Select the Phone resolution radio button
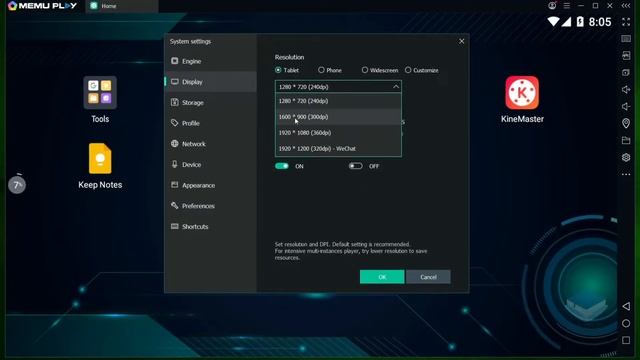 [321, 70]
